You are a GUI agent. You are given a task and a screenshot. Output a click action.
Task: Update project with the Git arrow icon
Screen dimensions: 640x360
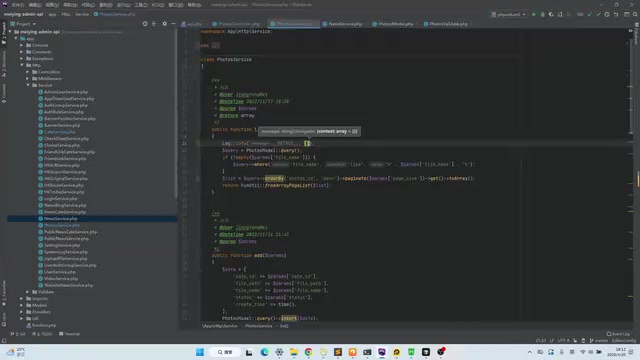click(x=589, y=14)
